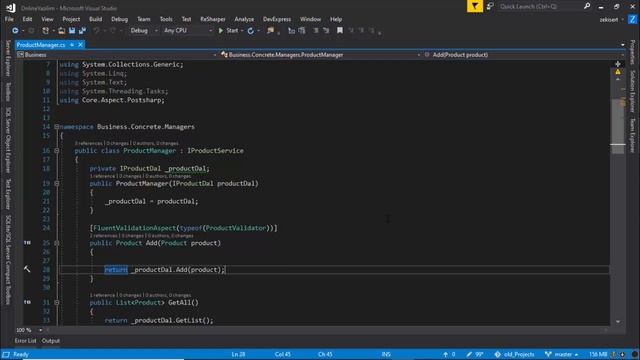
Task: Click the old_Projects repository in status bar
Action: click(x=514, y=354)
